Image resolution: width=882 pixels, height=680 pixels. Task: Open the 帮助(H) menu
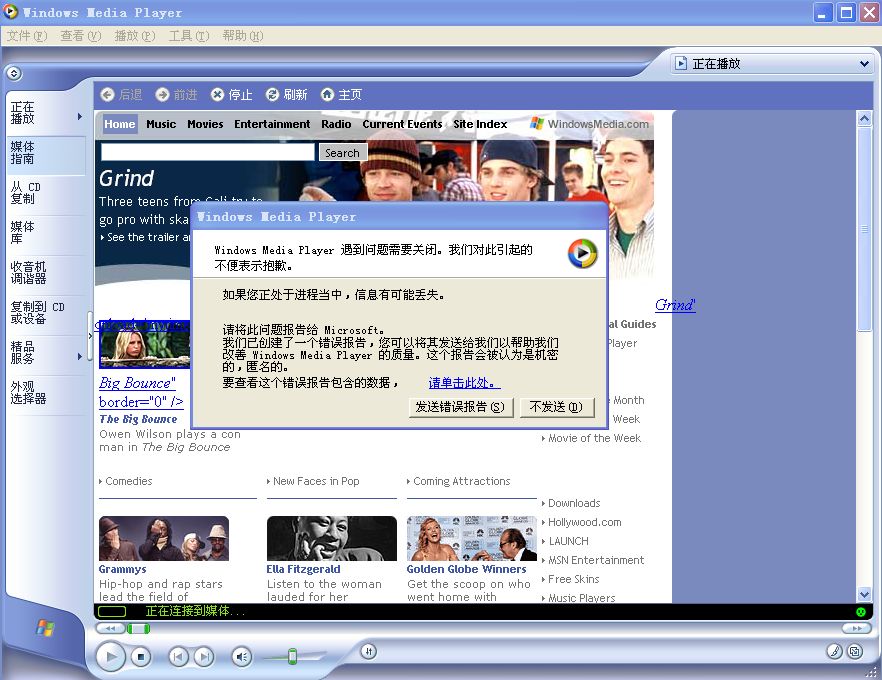point(242,36)
